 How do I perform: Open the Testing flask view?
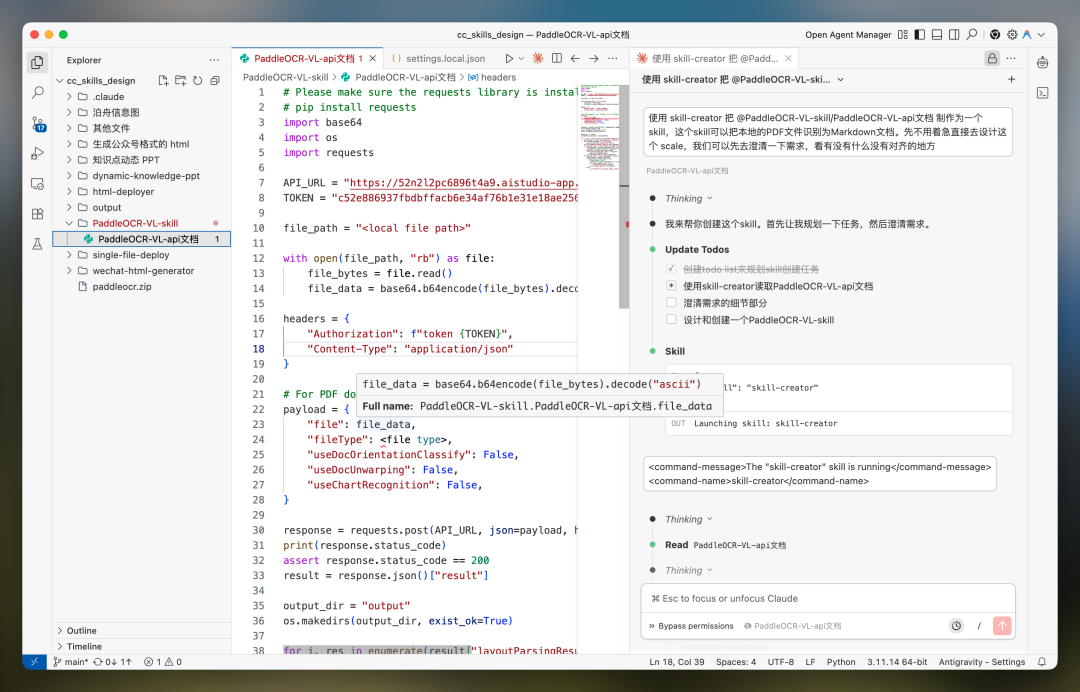tap(37, 244)
